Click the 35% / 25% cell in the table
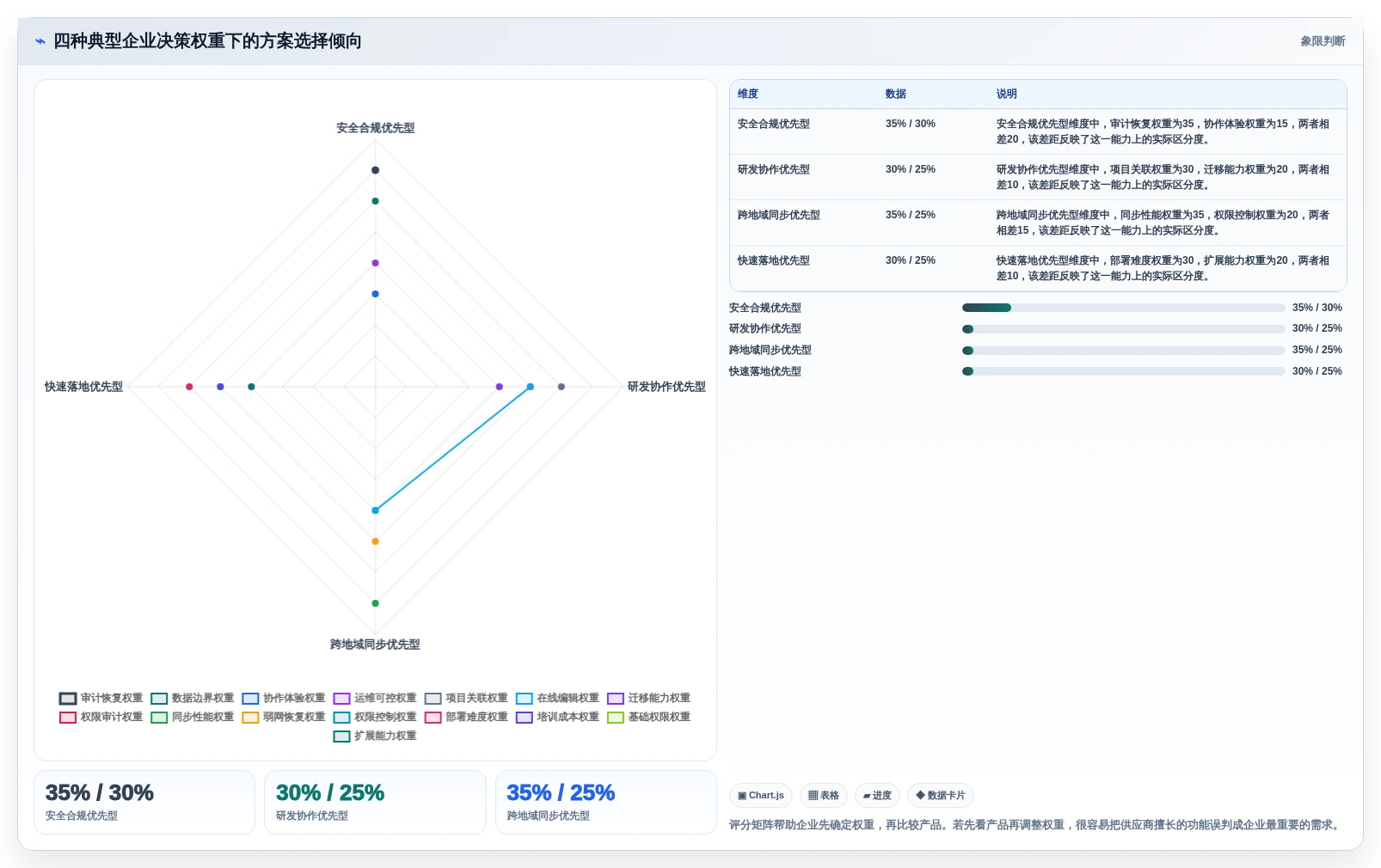Screen dimensions: 1381x868 click(x=911, y=215)
